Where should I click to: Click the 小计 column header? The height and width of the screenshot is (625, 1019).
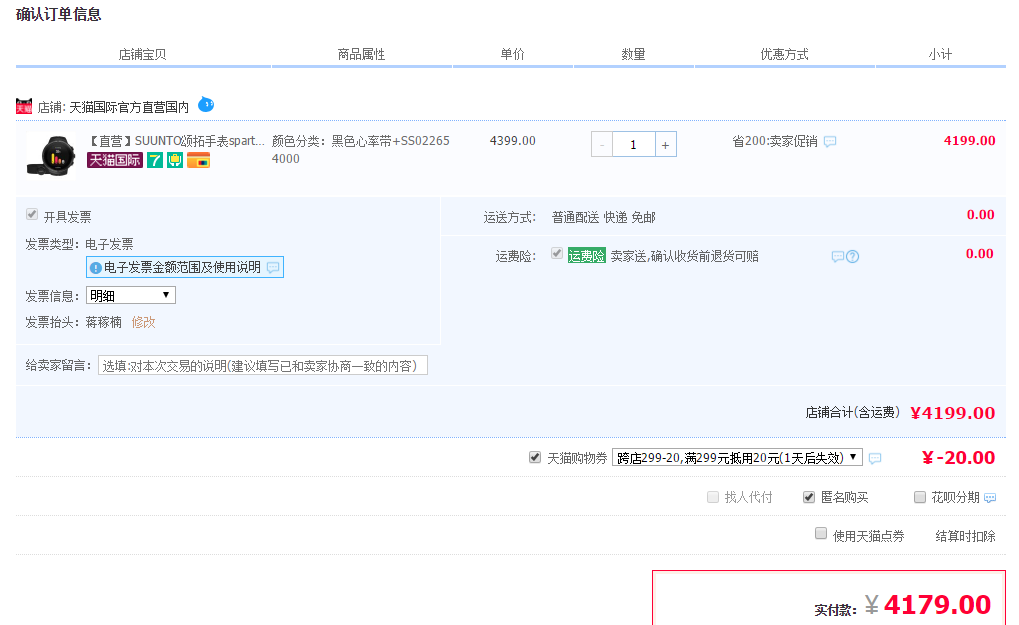click(x=940, y=55)
